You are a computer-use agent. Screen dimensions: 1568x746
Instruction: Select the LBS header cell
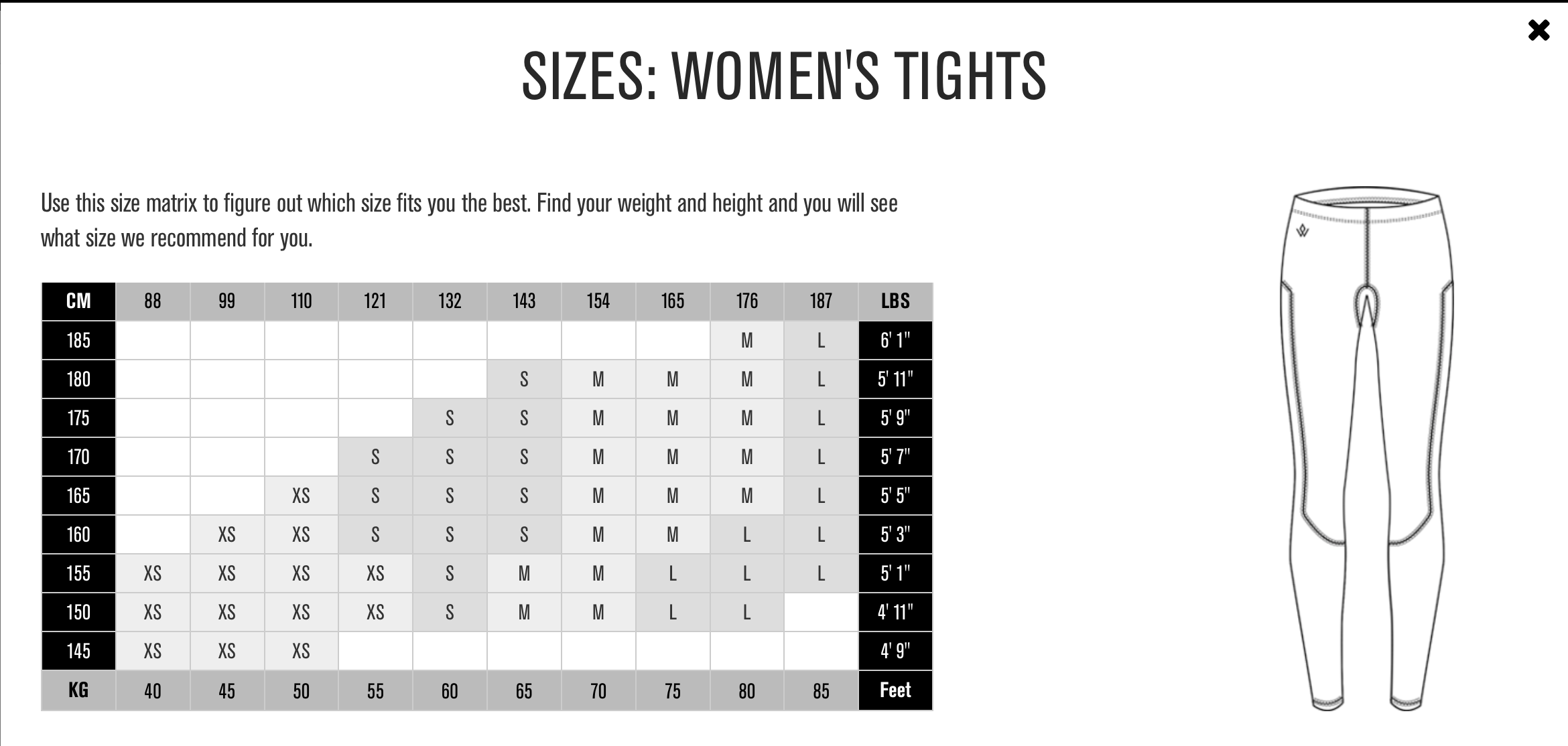895,301
